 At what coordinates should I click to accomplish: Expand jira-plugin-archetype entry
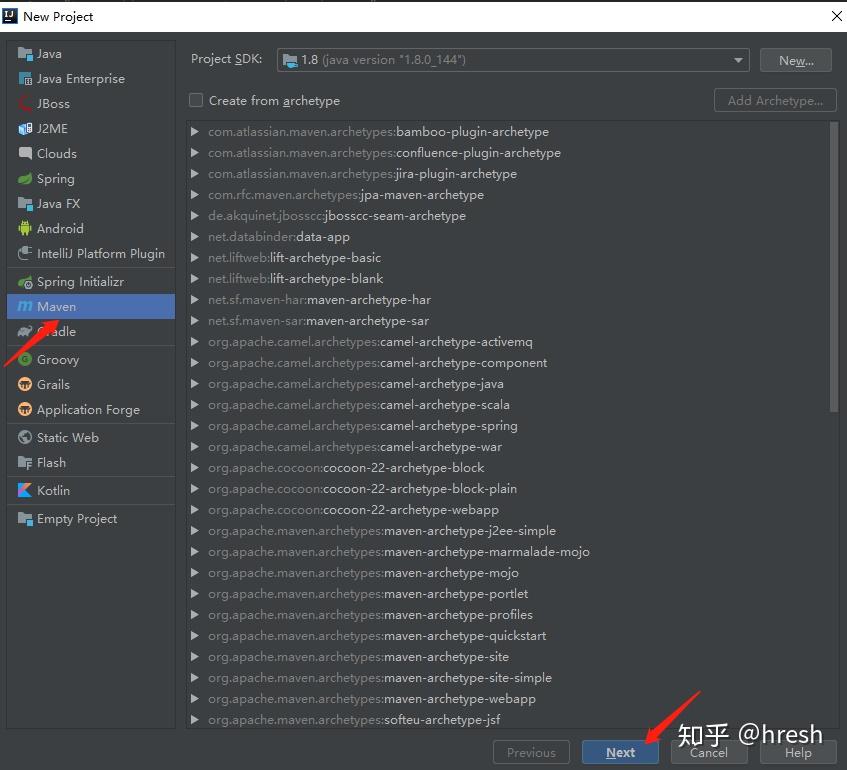pos(195,173)
